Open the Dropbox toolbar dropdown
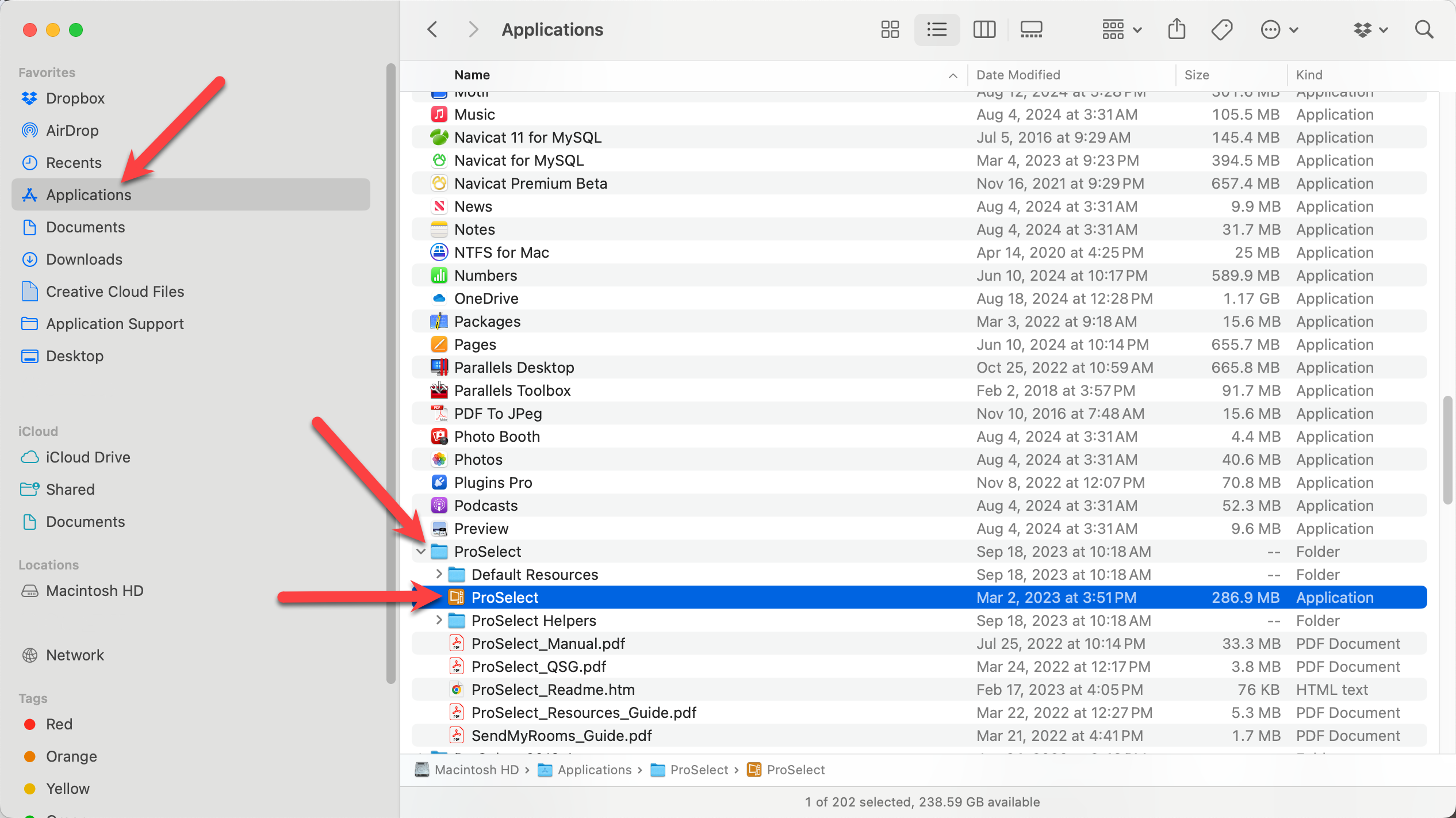Screen dimensions: 1456x818 pos(1371,29)
